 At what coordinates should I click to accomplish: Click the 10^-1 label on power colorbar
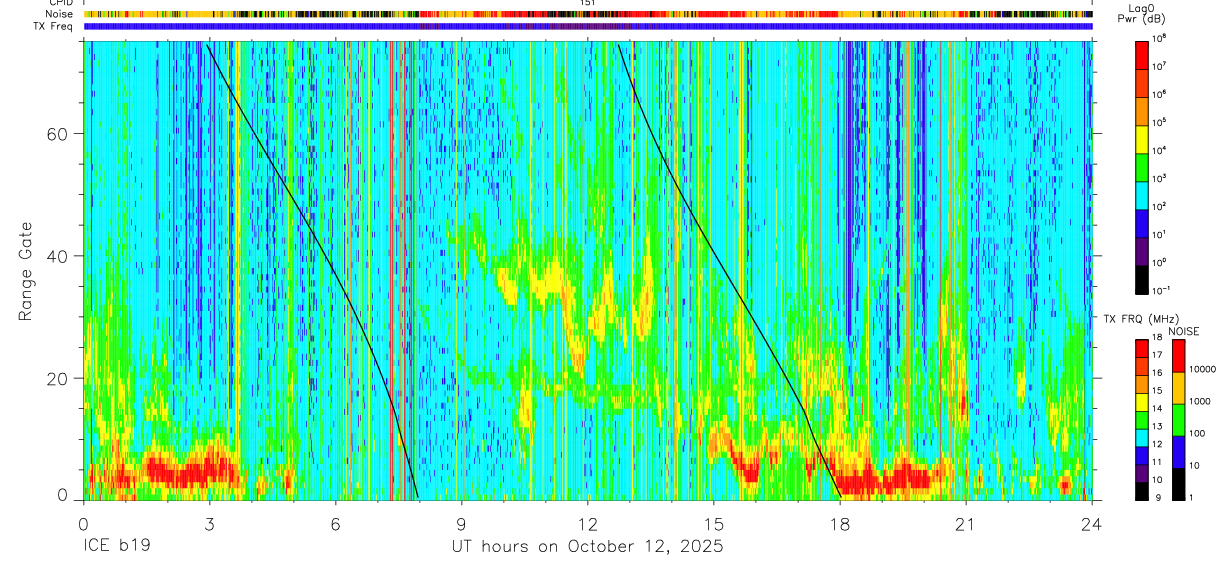click(x=1161, y=291)
